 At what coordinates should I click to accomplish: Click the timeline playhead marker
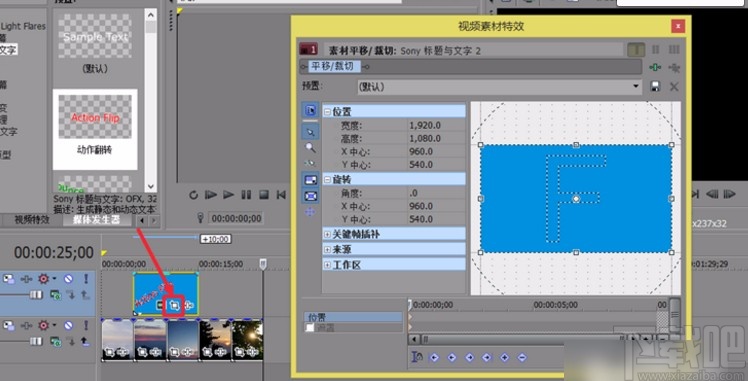(262, 263)
